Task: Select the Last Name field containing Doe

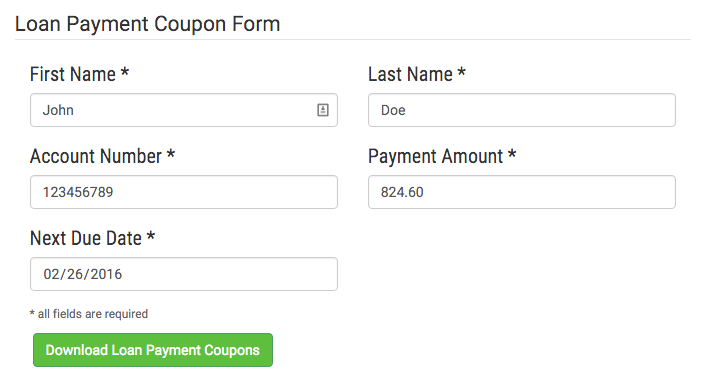Action: [x=522, y=110]
